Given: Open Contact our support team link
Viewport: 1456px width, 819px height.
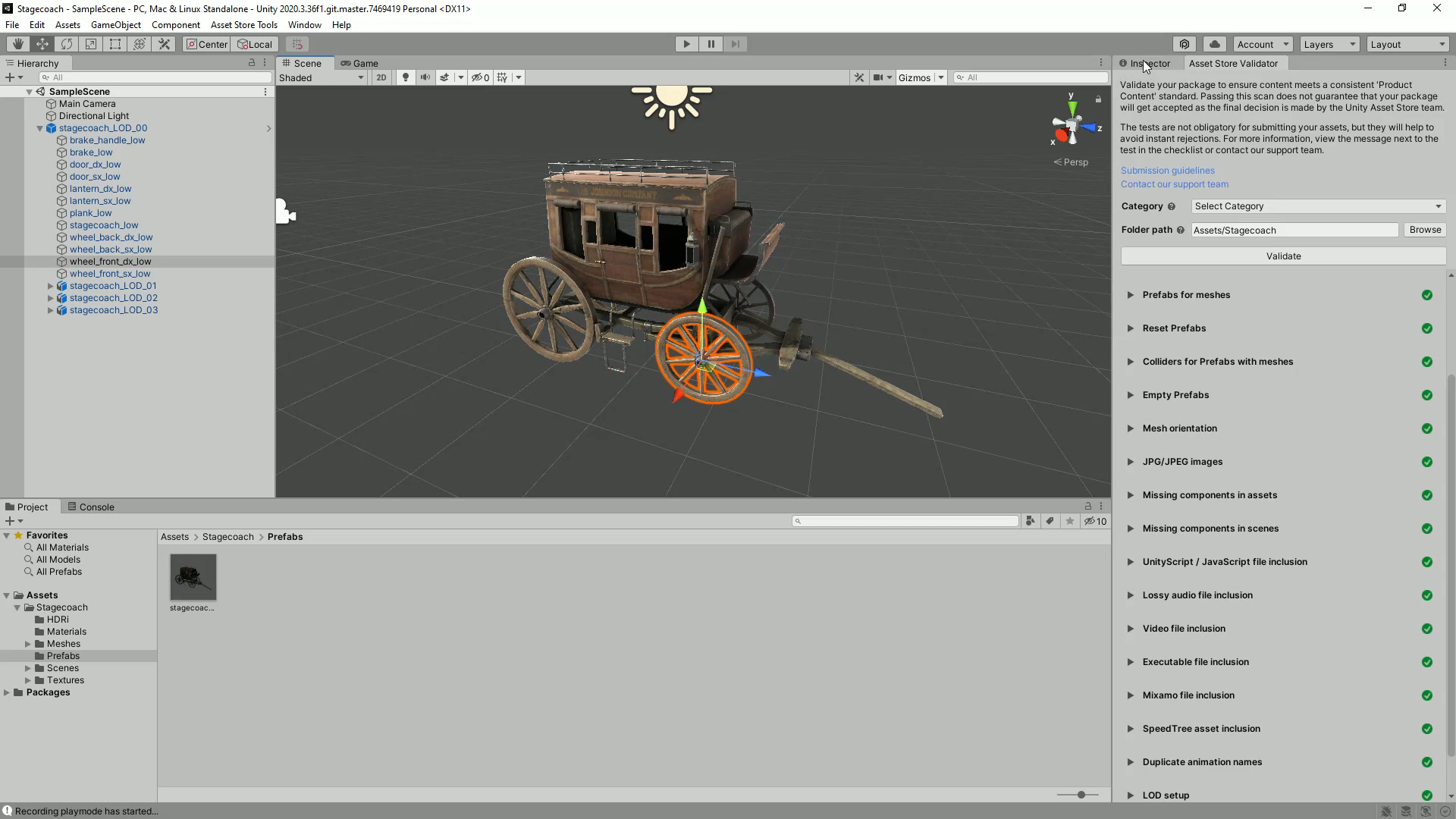Looking at the screenshot, I should tap(1174, 184).
